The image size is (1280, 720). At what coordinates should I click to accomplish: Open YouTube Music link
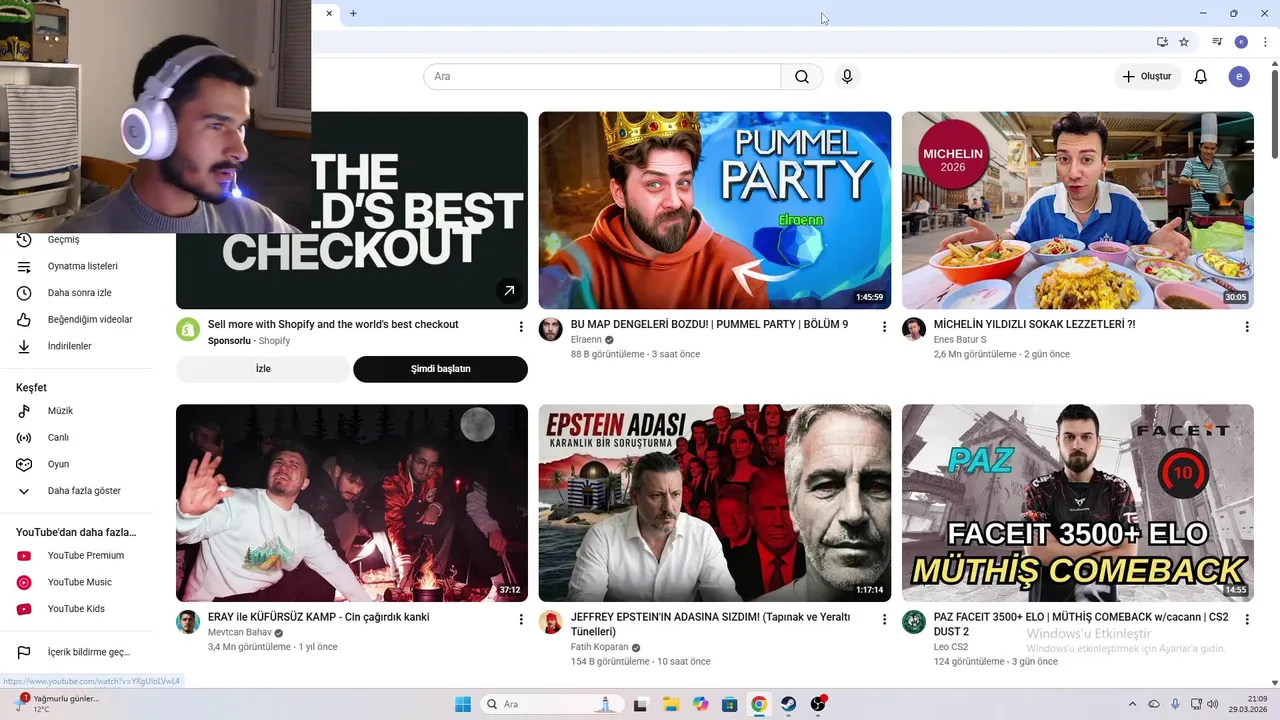(80, 582)
